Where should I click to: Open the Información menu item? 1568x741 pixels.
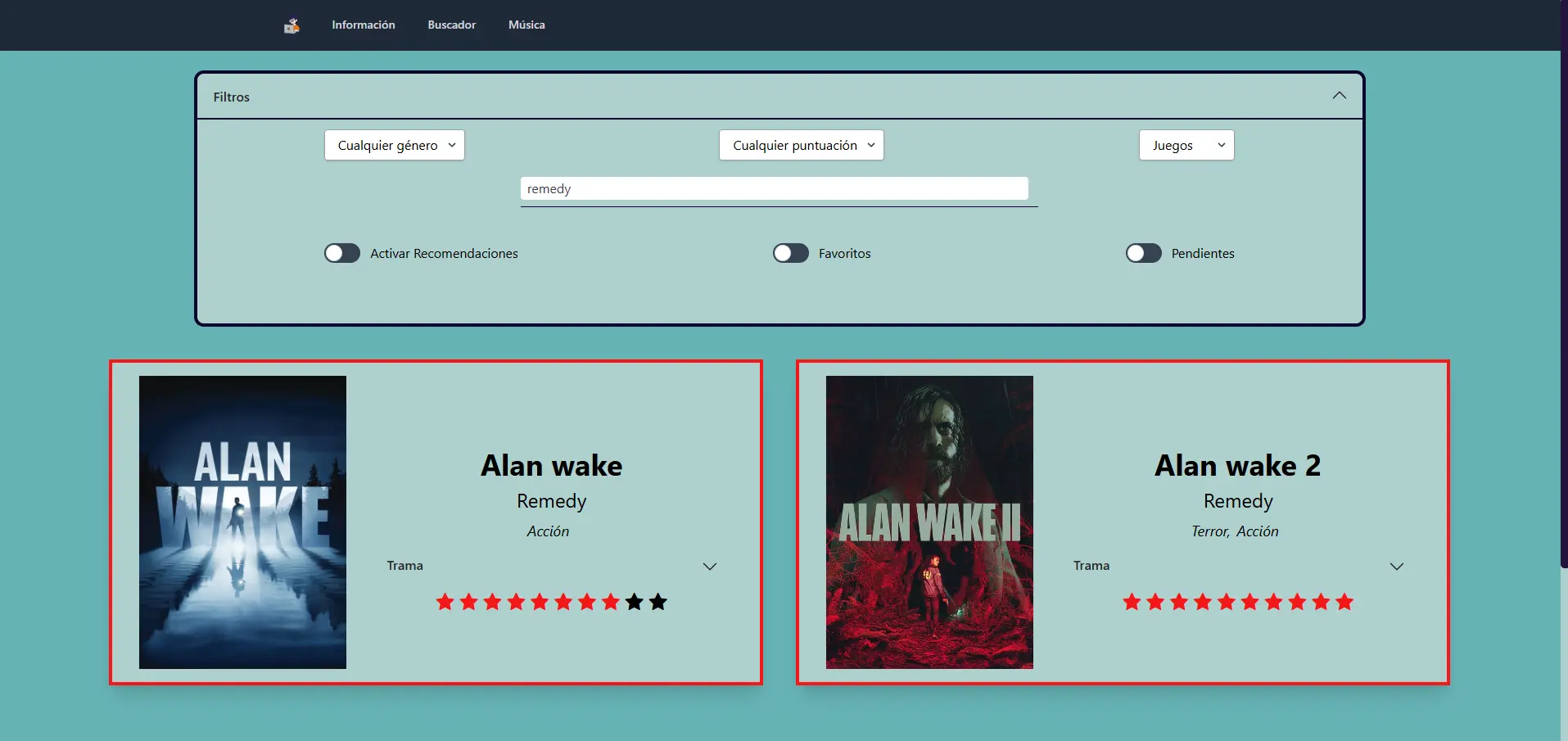point(364,25)
